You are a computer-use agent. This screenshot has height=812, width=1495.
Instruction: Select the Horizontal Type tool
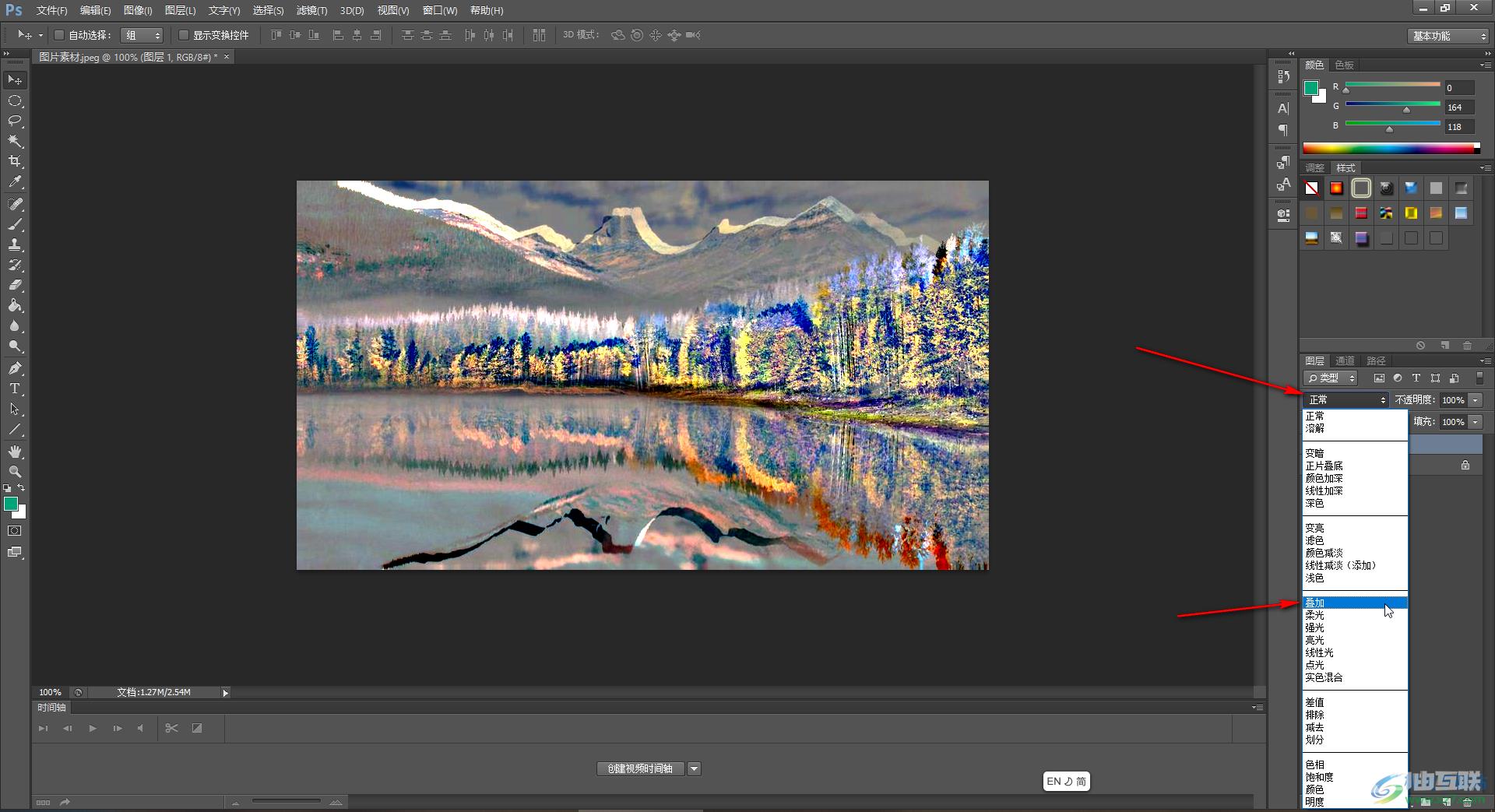click(15, 388)
